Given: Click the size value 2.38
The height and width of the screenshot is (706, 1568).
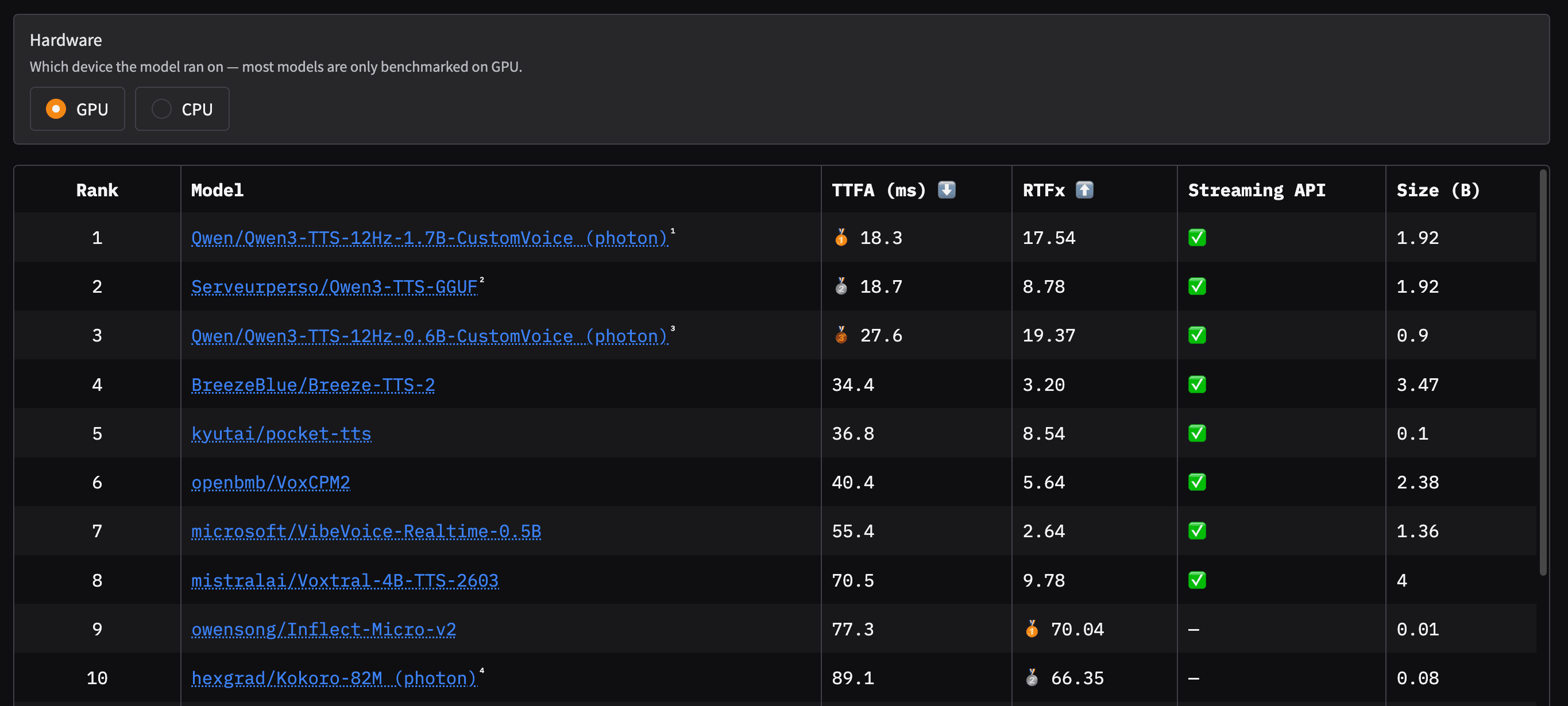Looking at the screenshot, I should click(x=1418, y=482).
